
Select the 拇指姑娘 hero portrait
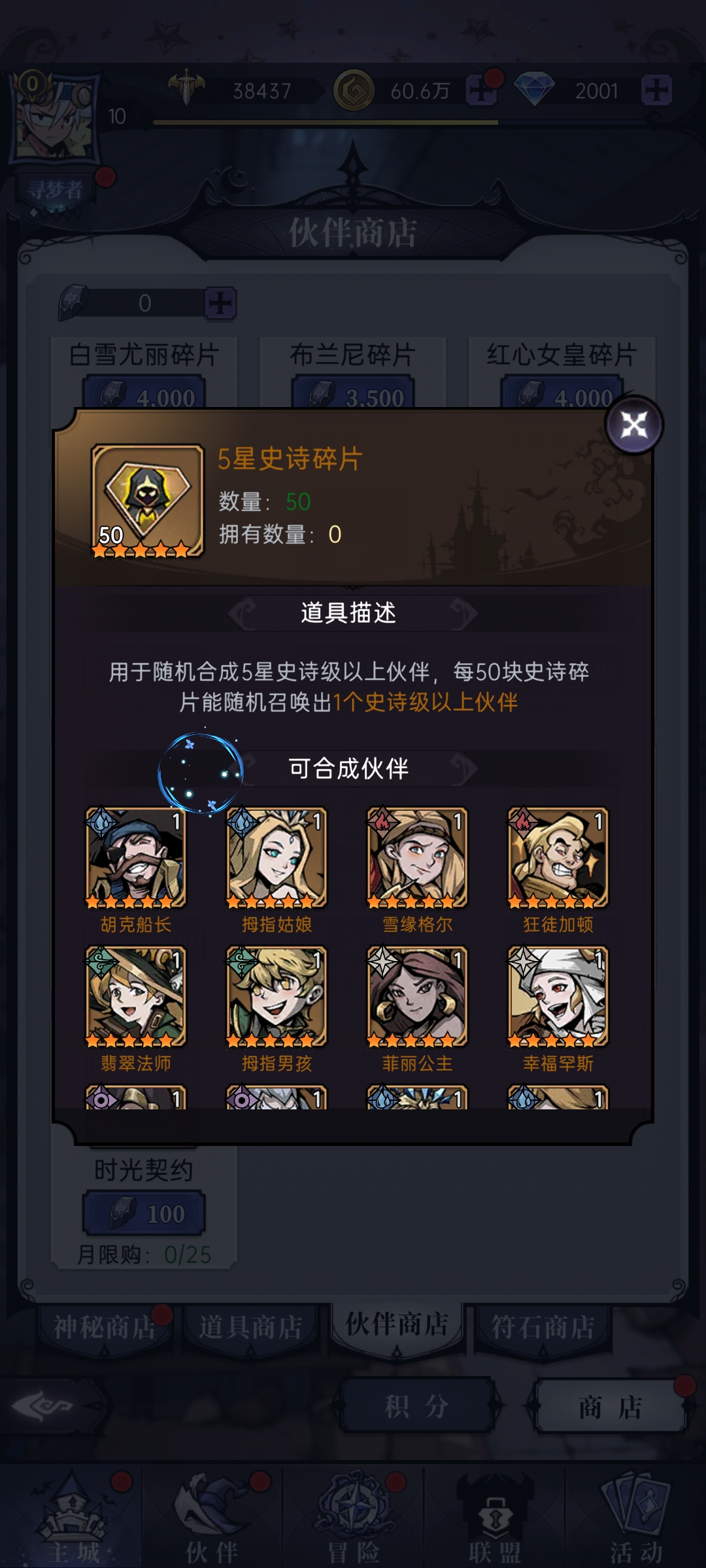[277, 858]
